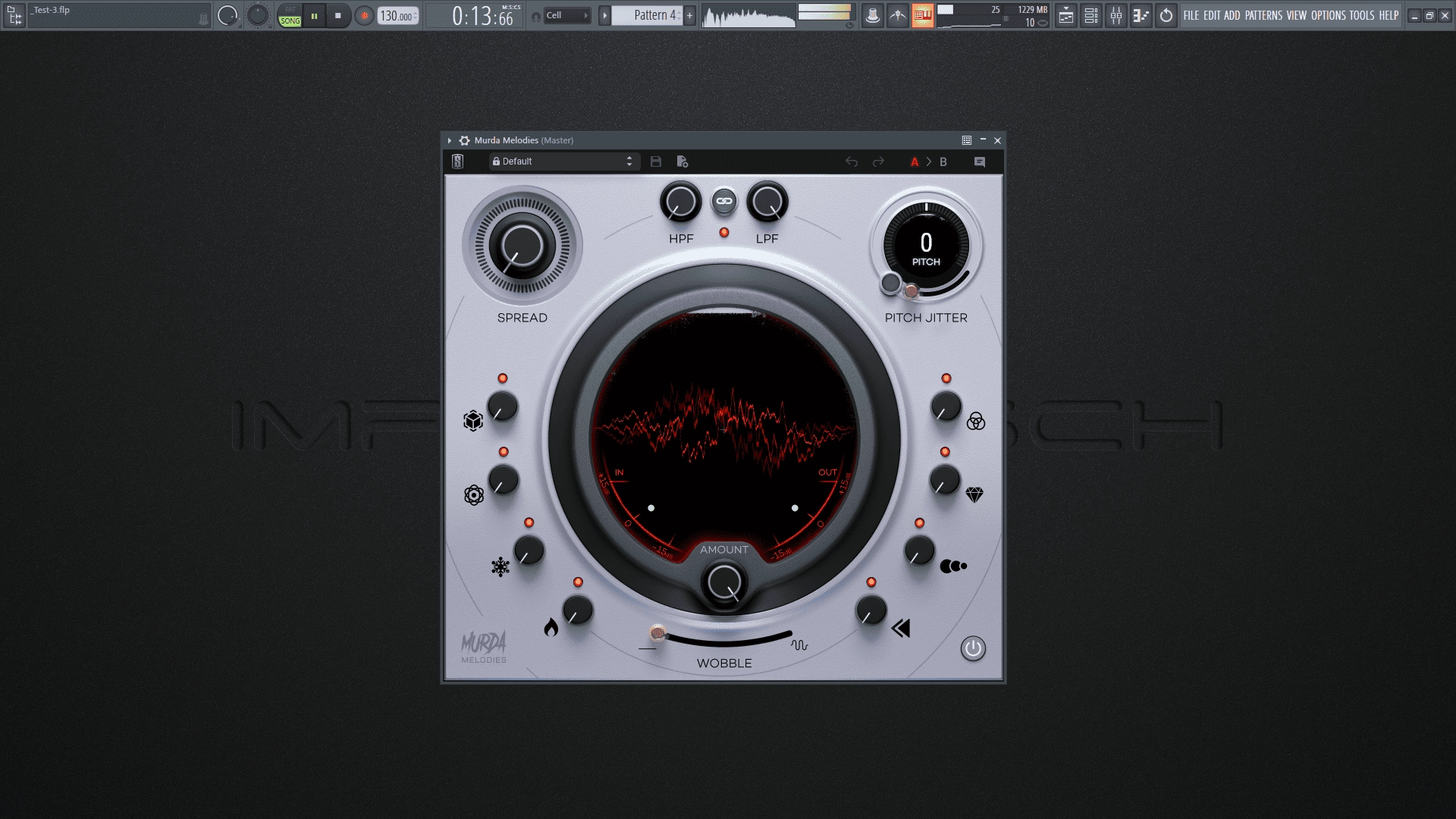Viewport: 1456px width, 819px height.
Task: Toggle the red LED under the filter link
Action: coord(724,233)
